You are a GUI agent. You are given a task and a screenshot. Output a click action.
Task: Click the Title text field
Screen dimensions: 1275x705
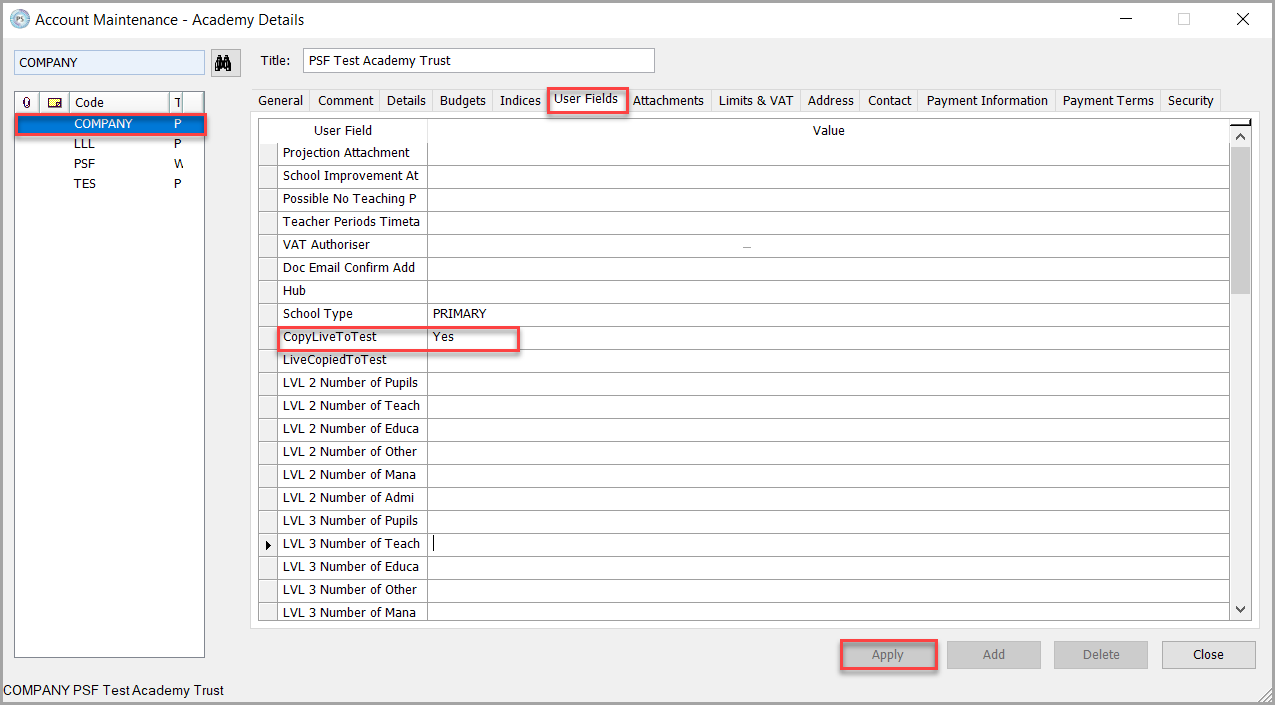478,61
